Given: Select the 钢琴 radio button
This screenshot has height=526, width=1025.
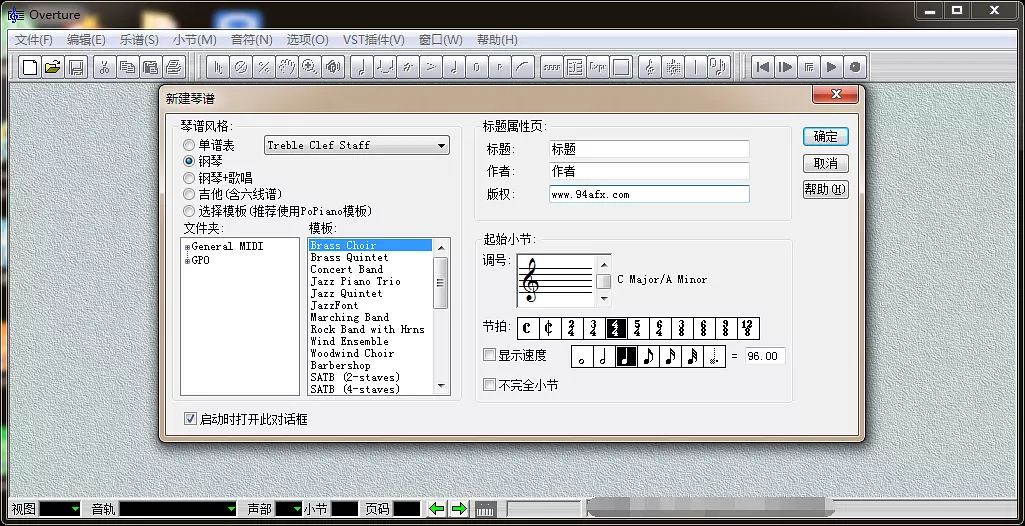Looking at the screenshot, I should [189, 161].
